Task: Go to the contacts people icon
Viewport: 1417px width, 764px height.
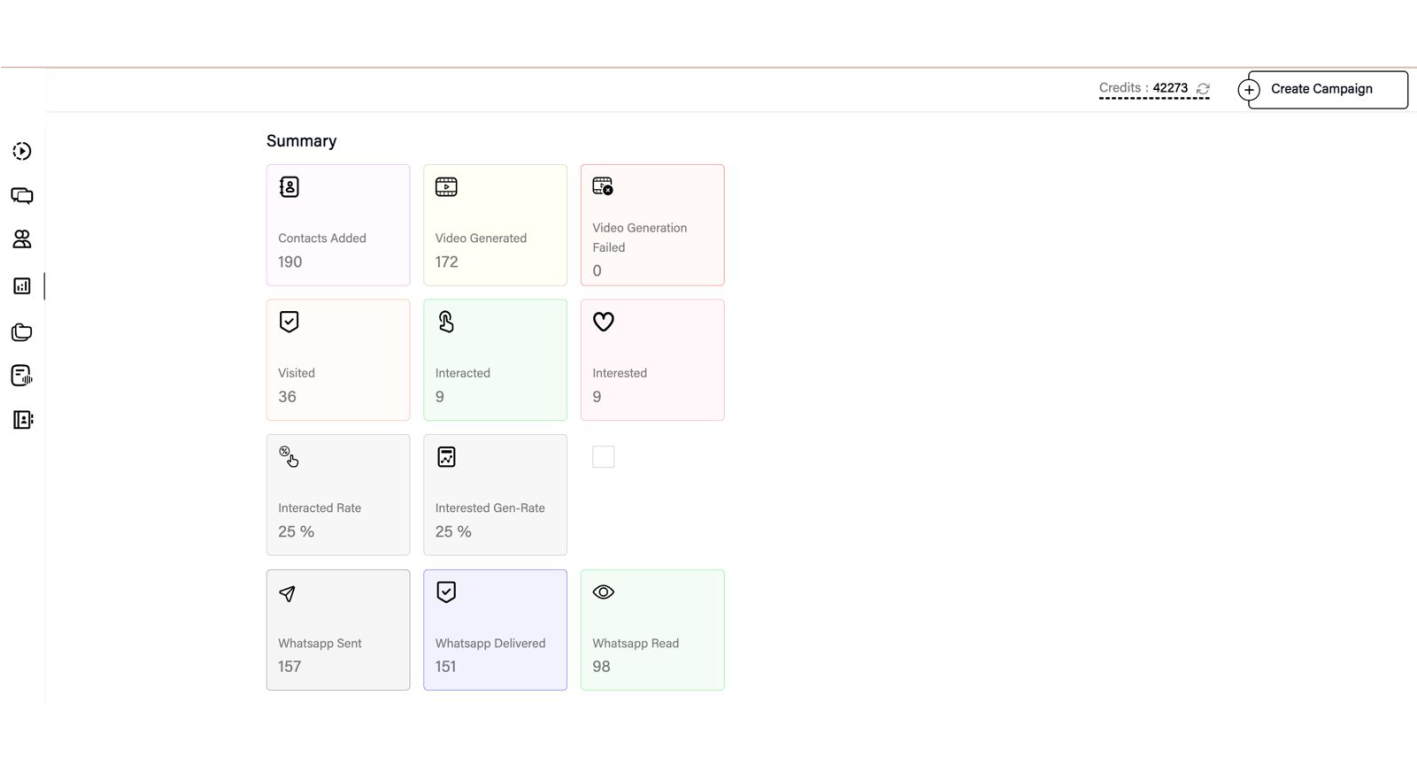Action: coord(21,239)
